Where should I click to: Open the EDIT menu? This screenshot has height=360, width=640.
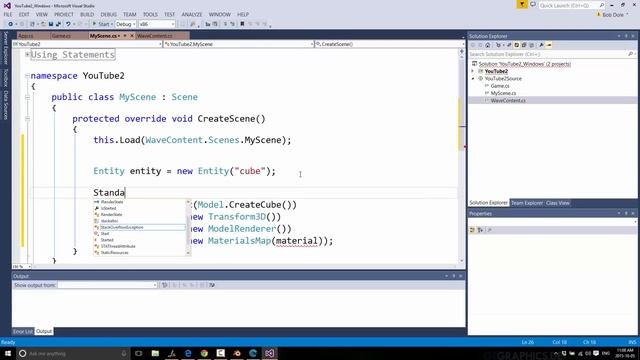point(24,14)
